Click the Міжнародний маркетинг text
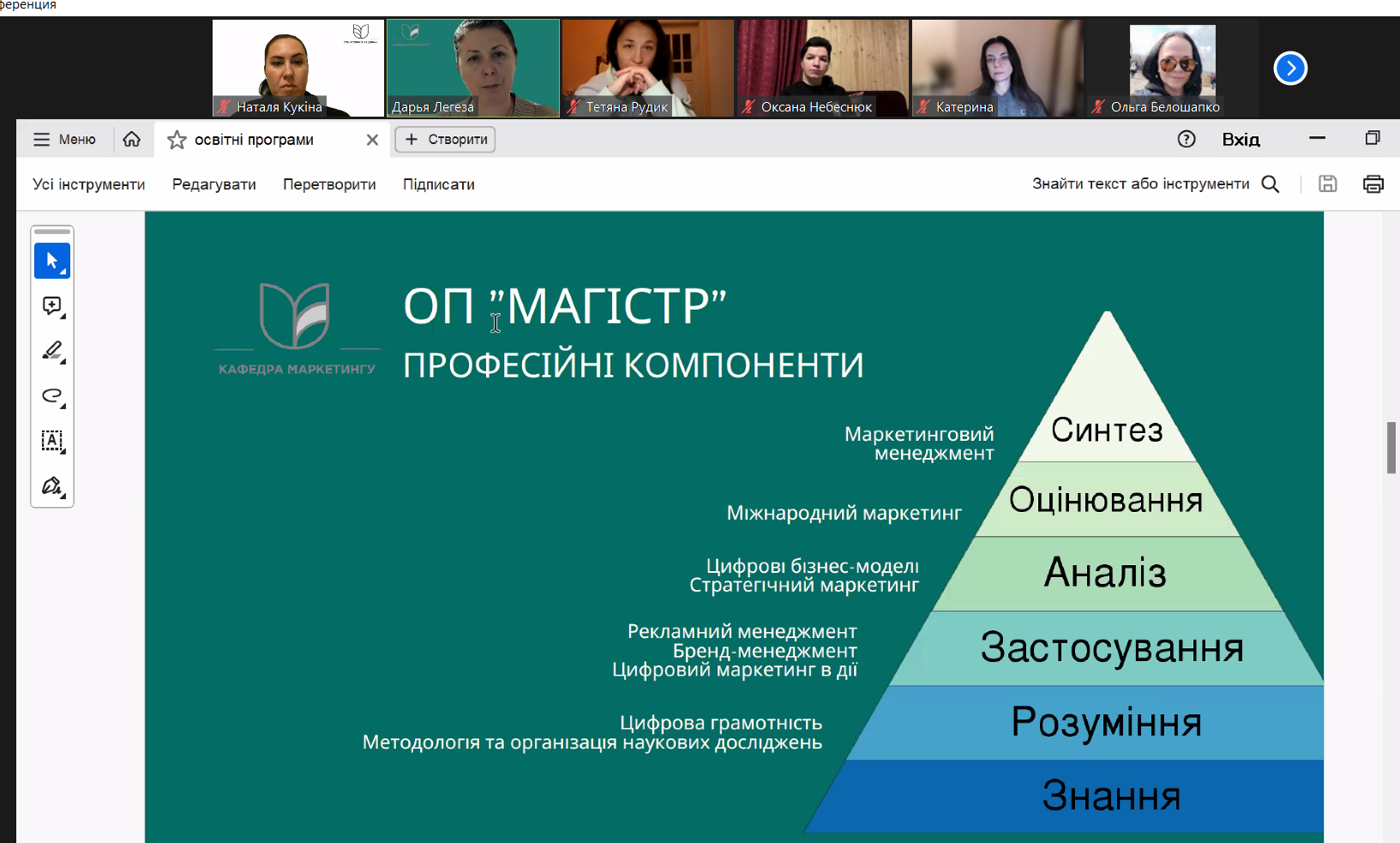This screenshot has width=1400, height=843. click(x=844, y=513)
